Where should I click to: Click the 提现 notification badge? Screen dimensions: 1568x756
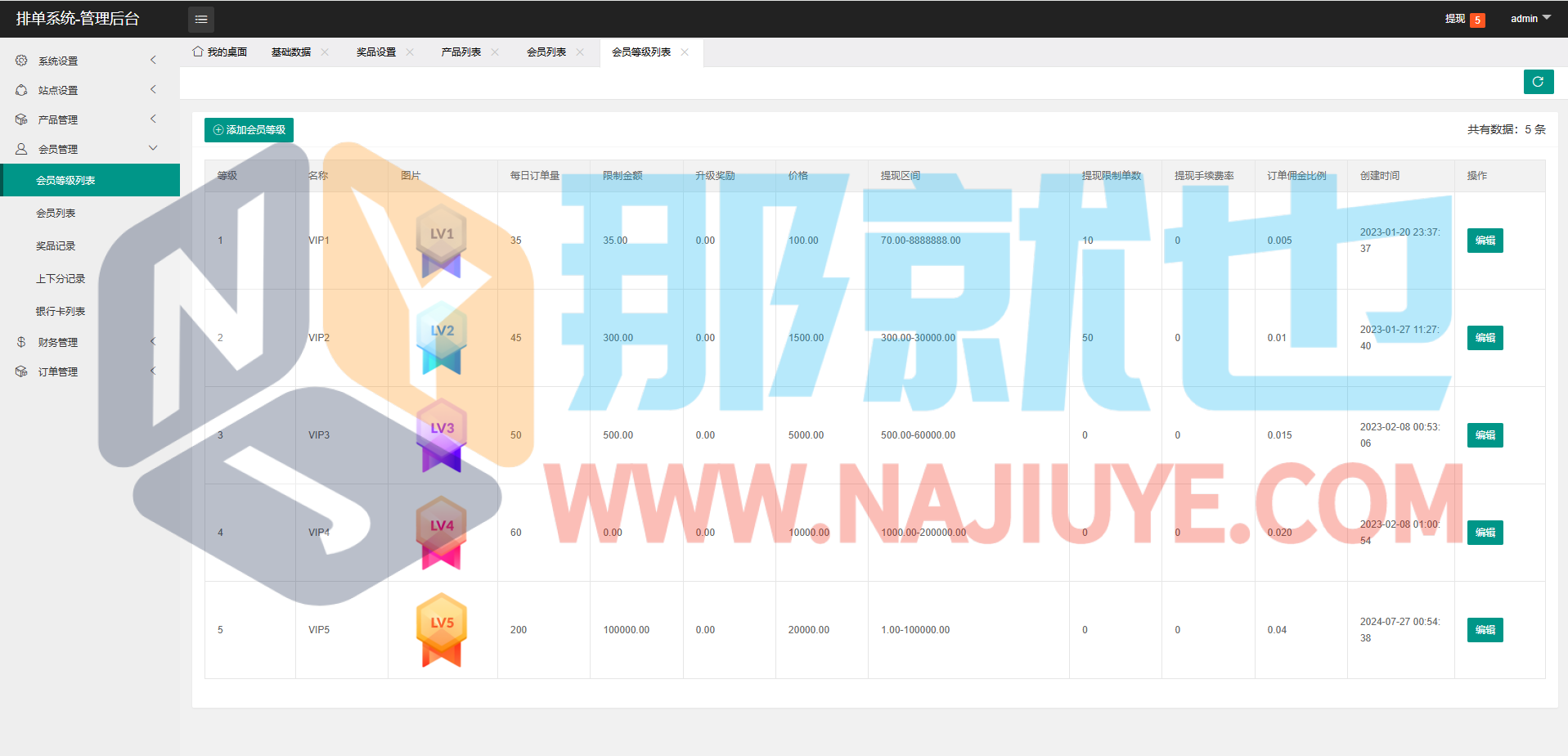point(1476,20)
